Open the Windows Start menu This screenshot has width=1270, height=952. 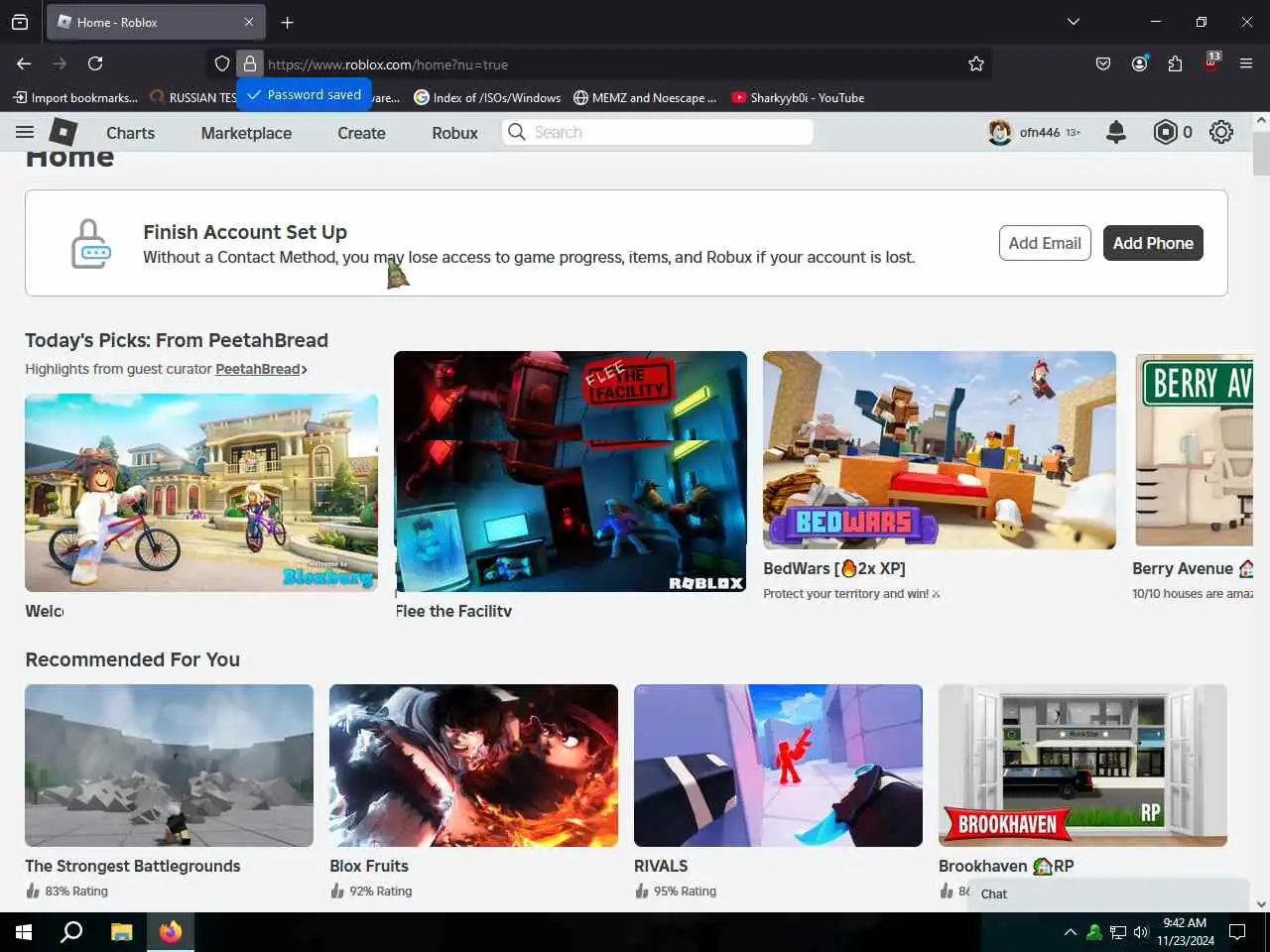click(24, 932)
